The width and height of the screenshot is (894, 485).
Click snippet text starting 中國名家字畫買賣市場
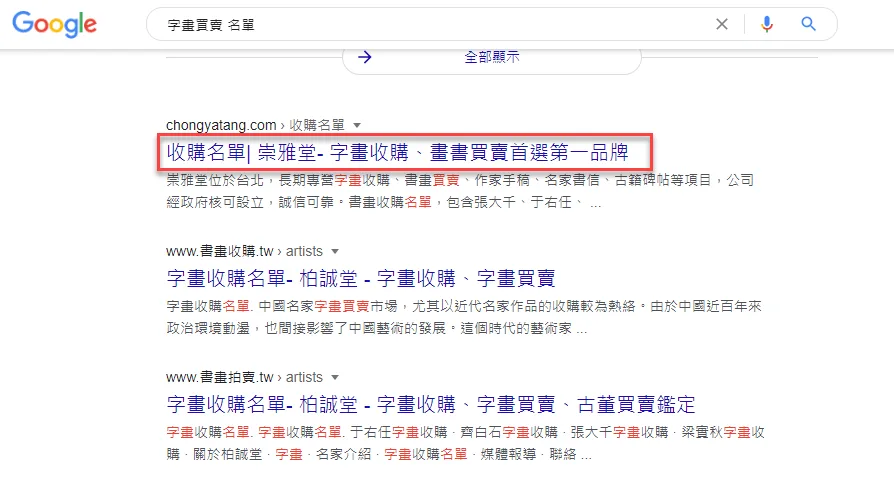click(464, 317)
